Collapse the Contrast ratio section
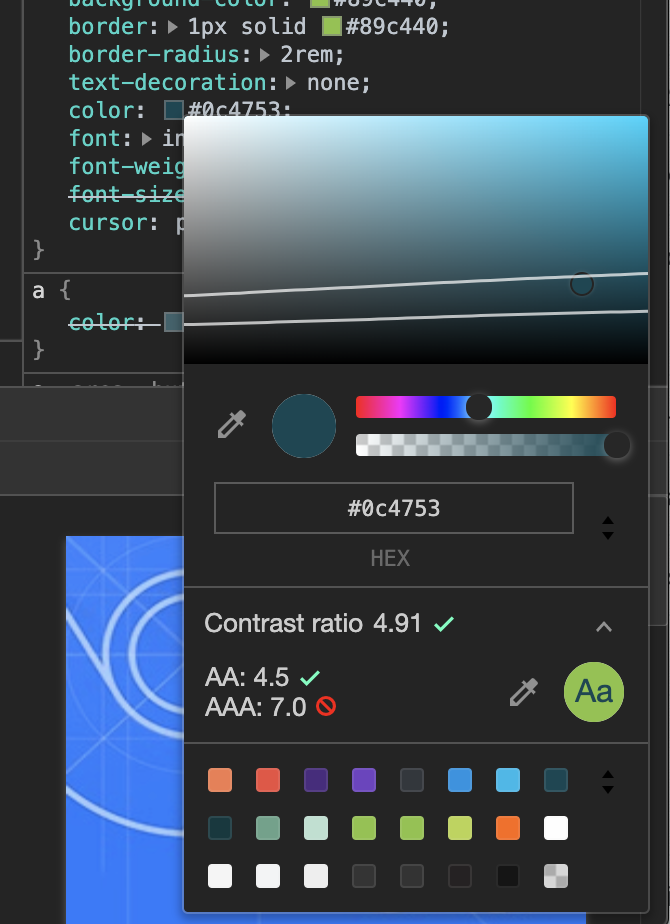The height and width of the screenshot is (924, 670). [x=603, y=626]
